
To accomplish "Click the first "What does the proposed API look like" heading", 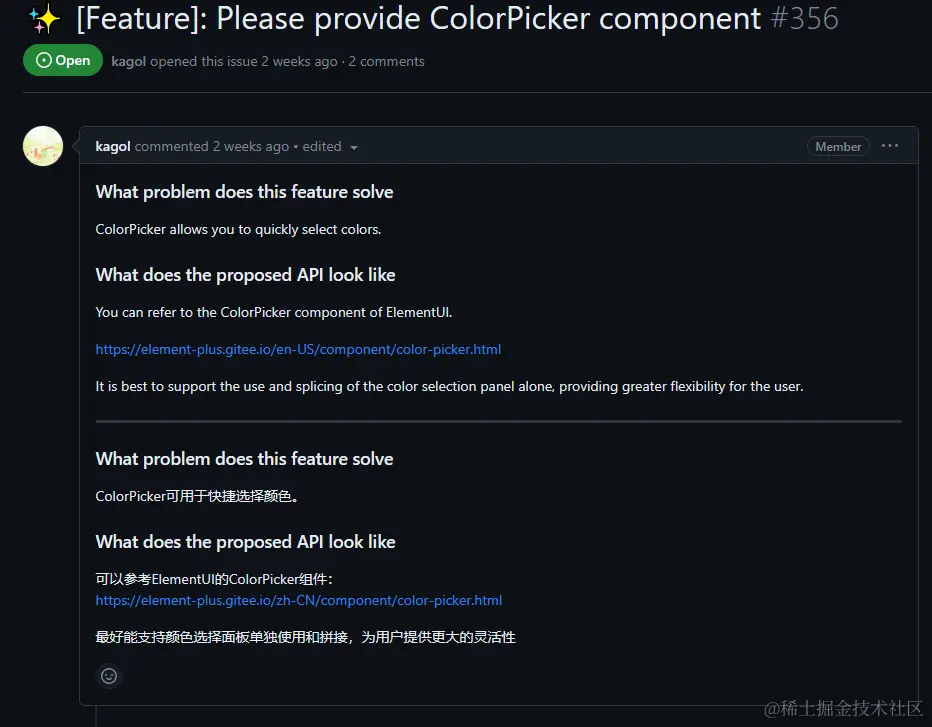I will click(x=245, y=275).
